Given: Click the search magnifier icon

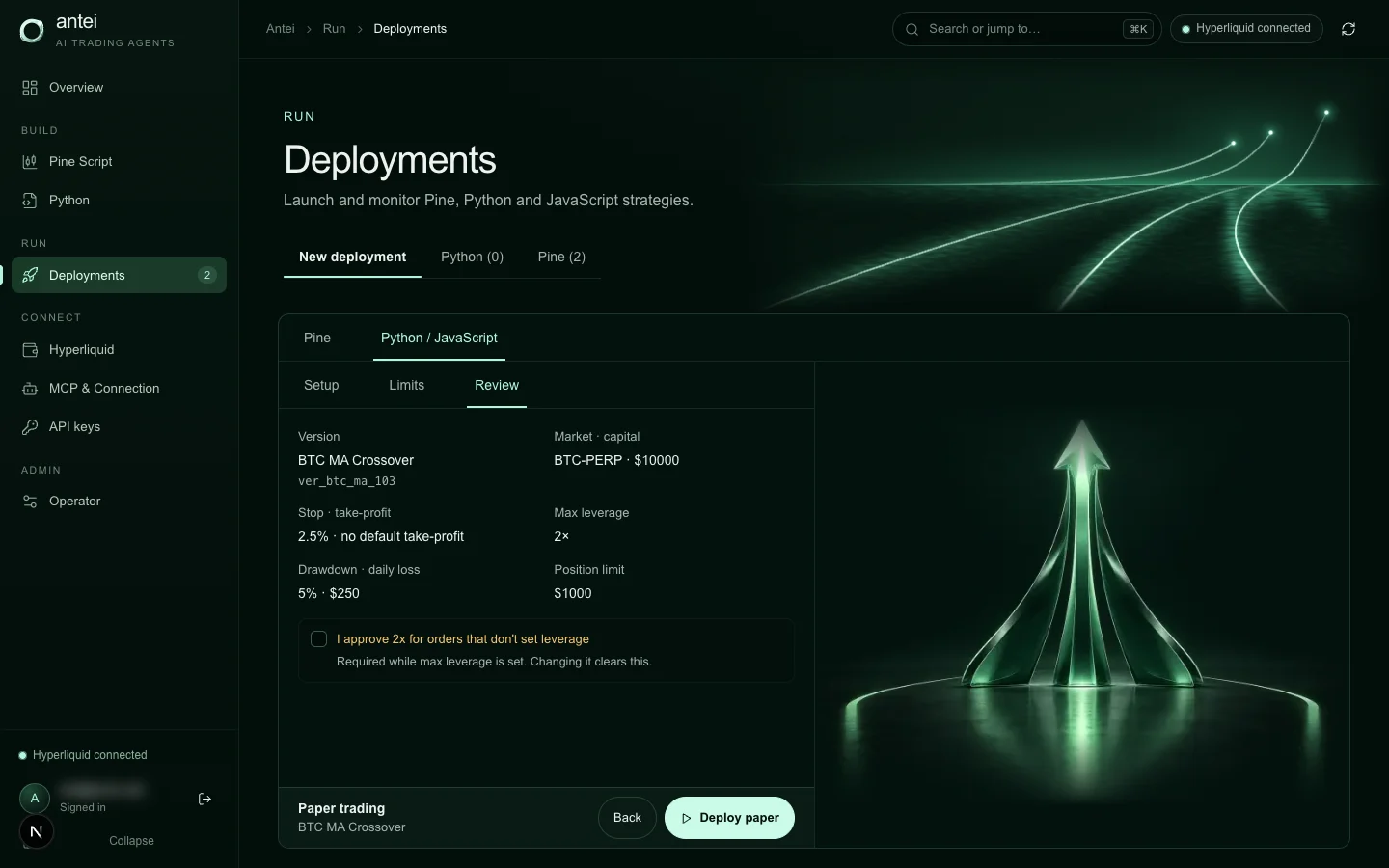Looking at the screenshot, I should tap(912, 29).
